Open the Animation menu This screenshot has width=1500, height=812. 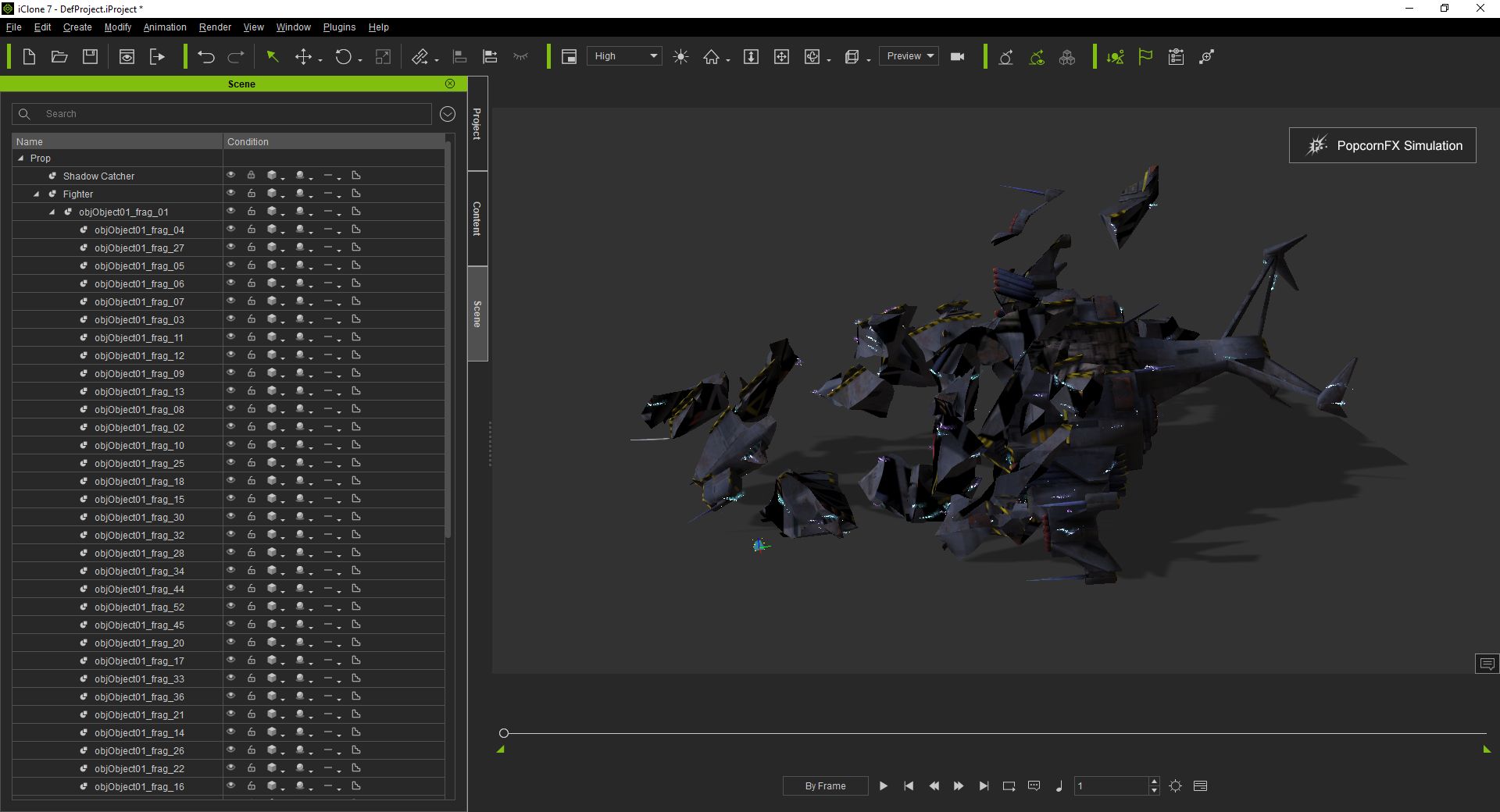(165, 27)
